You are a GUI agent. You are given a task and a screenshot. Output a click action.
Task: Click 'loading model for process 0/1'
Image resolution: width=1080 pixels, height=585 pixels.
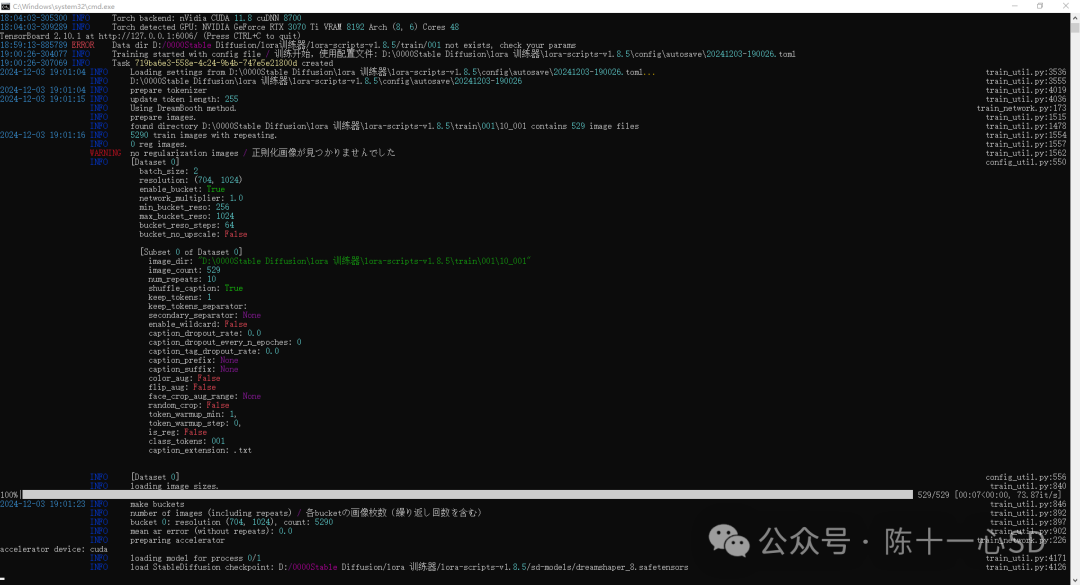[196, 558]
